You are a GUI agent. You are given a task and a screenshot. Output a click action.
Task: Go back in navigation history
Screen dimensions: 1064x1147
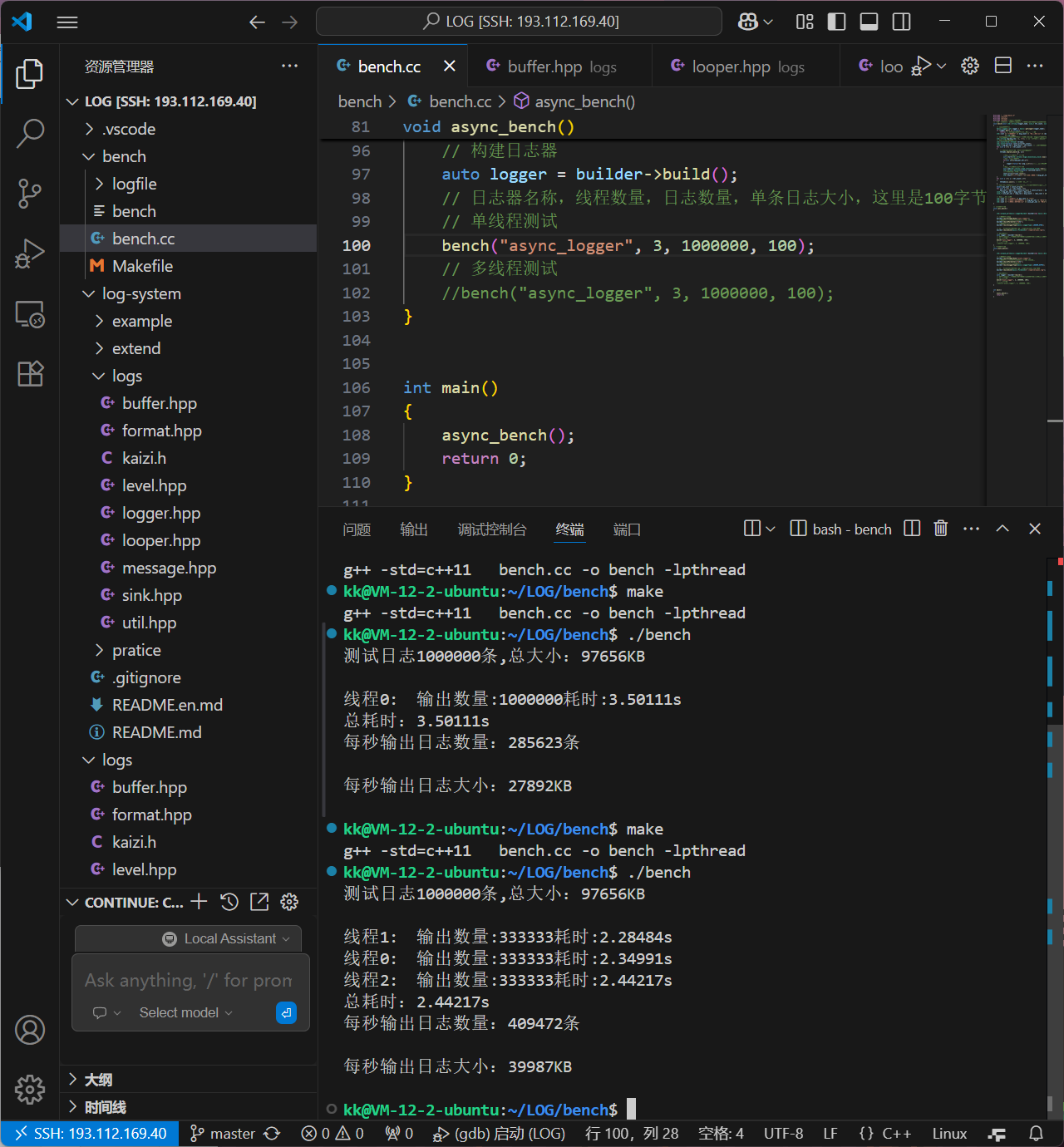[258, 22]
